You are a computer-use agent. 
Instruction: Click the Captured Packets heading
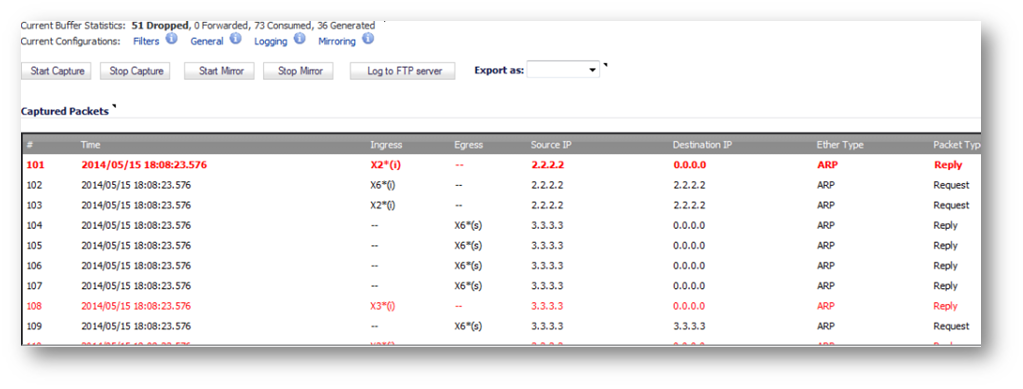point(65,112)
